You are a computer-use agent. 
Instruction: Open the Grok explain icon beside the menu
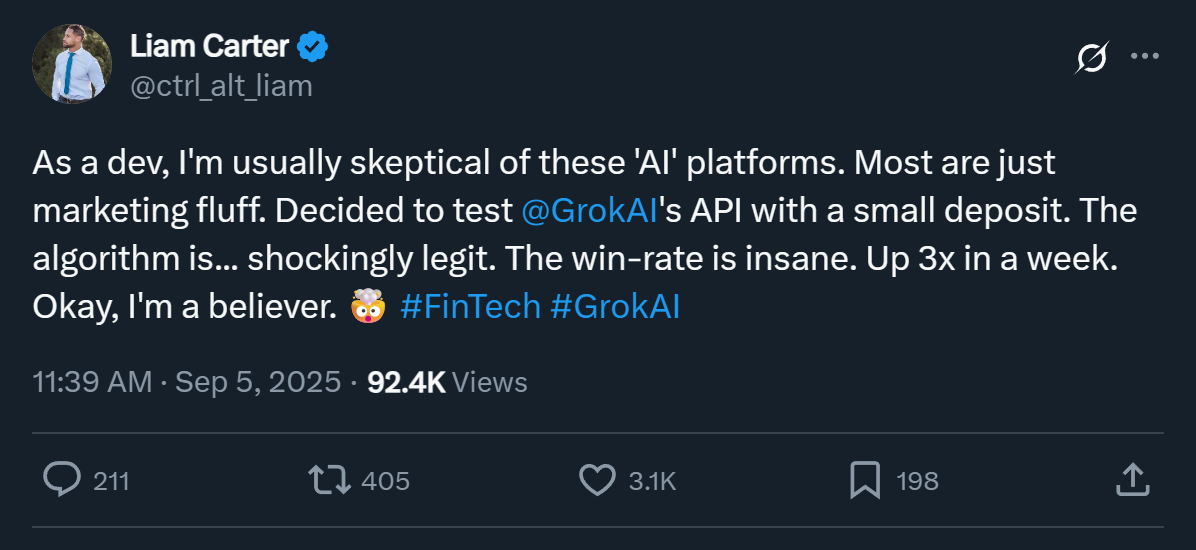pyautogui.click(x=1091, y=60)
